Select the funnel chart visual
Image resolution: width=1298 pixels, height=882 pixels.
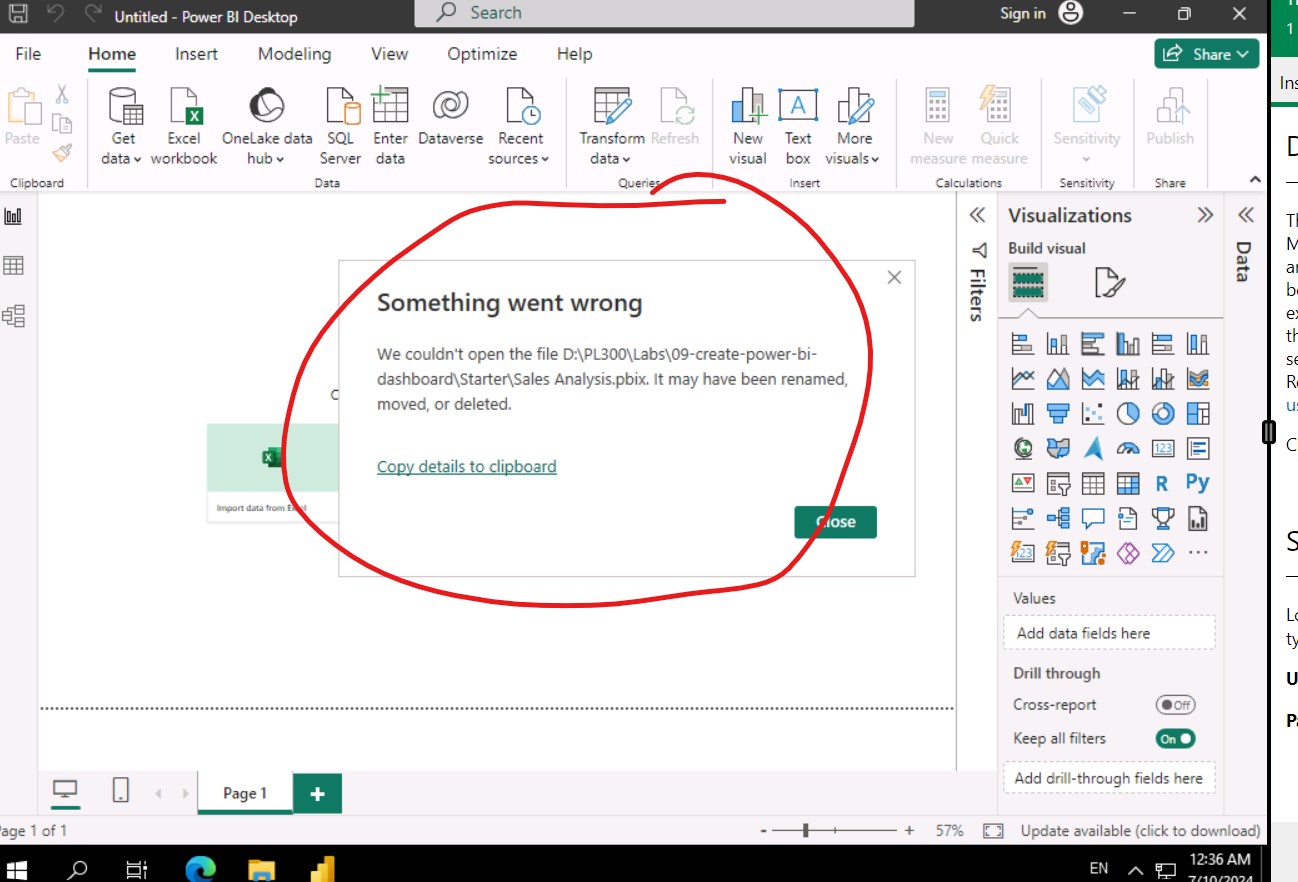click(x=1058, y=413)
